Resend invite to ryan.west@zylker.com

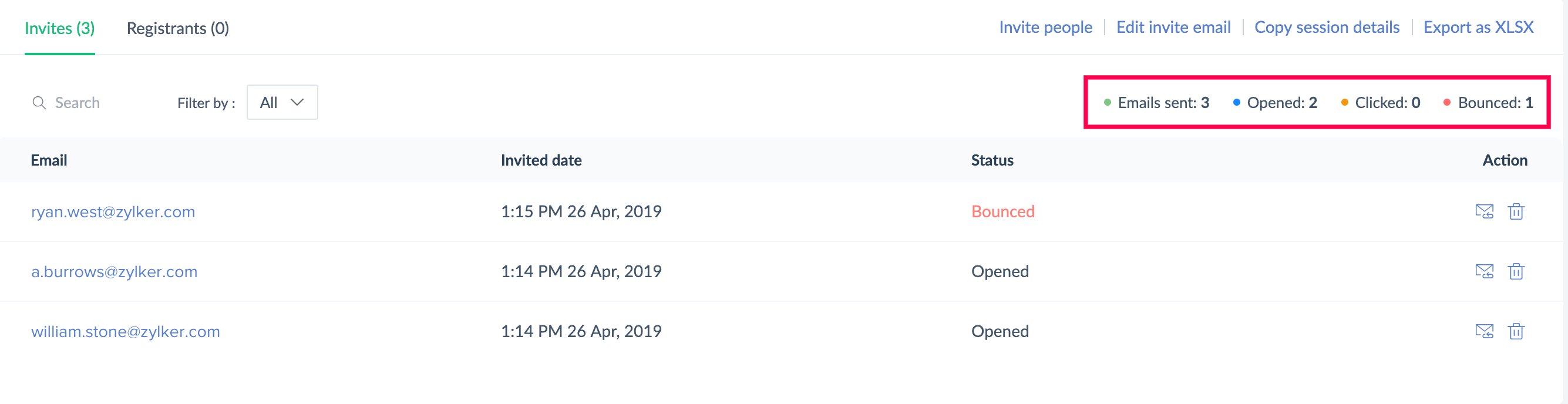click(x=1484, y=212)
